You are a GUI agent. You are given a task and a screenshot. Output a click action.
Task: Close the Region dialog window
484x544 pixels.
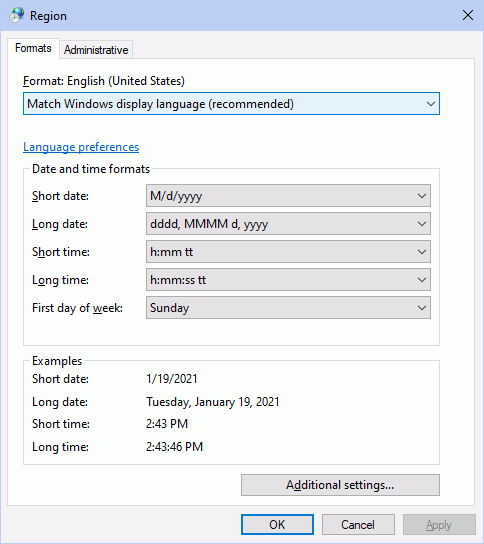coord(468,15)
